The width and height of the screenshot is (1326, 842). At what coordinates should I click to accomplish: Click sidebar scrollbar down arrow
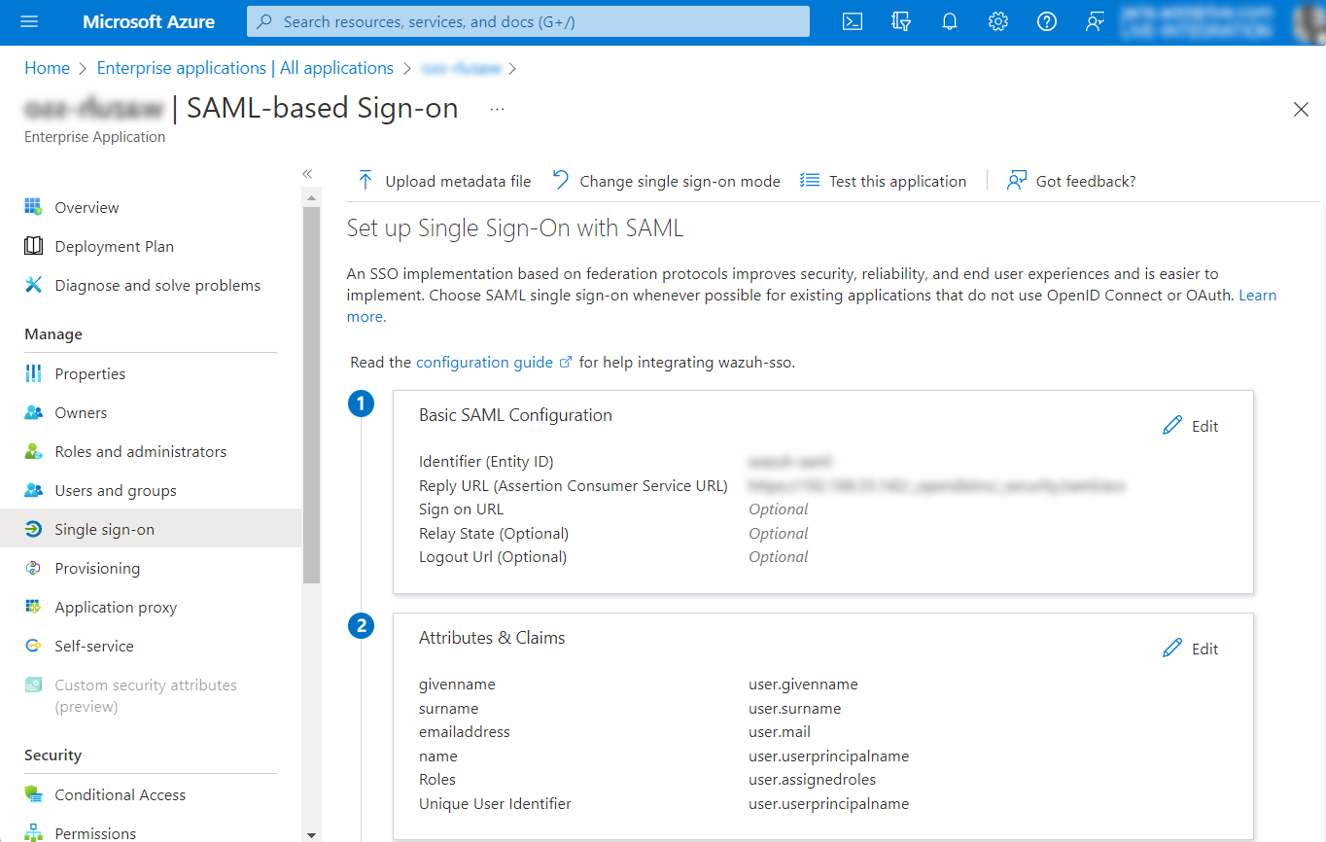coord(311,834)
